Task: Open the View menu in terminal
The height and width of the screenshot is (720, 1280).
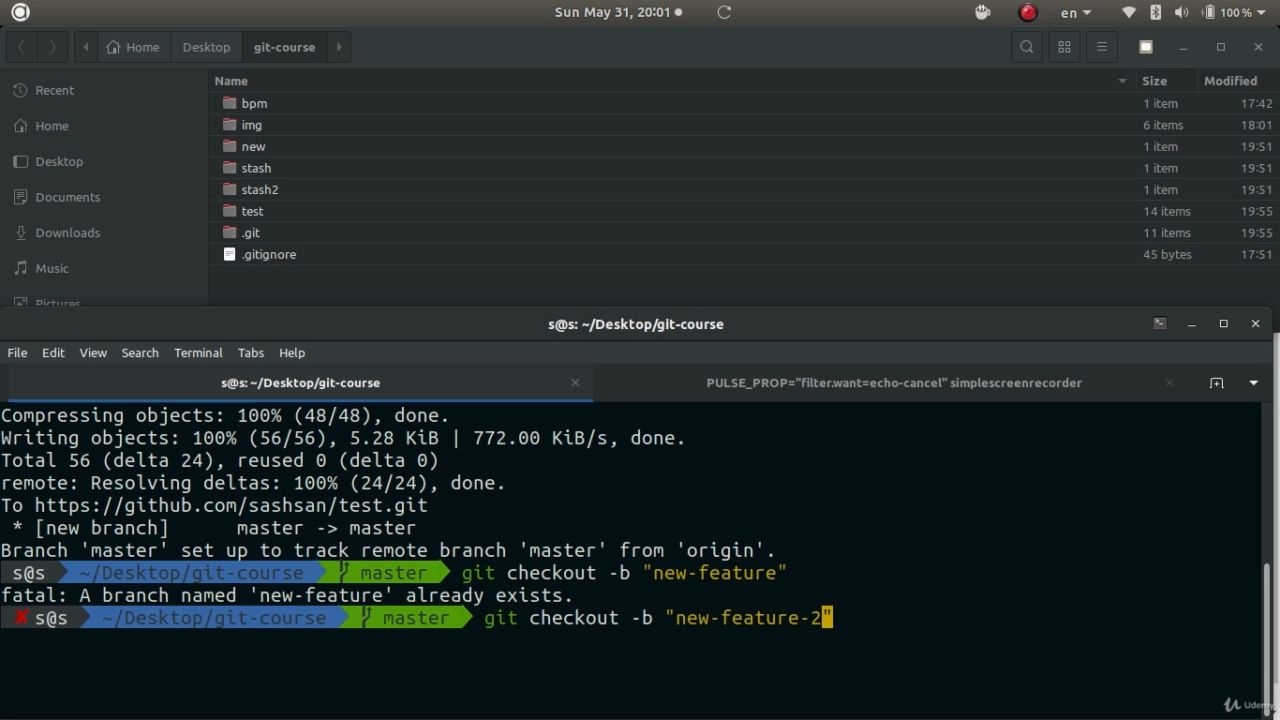Action: [x=93, y=353]
